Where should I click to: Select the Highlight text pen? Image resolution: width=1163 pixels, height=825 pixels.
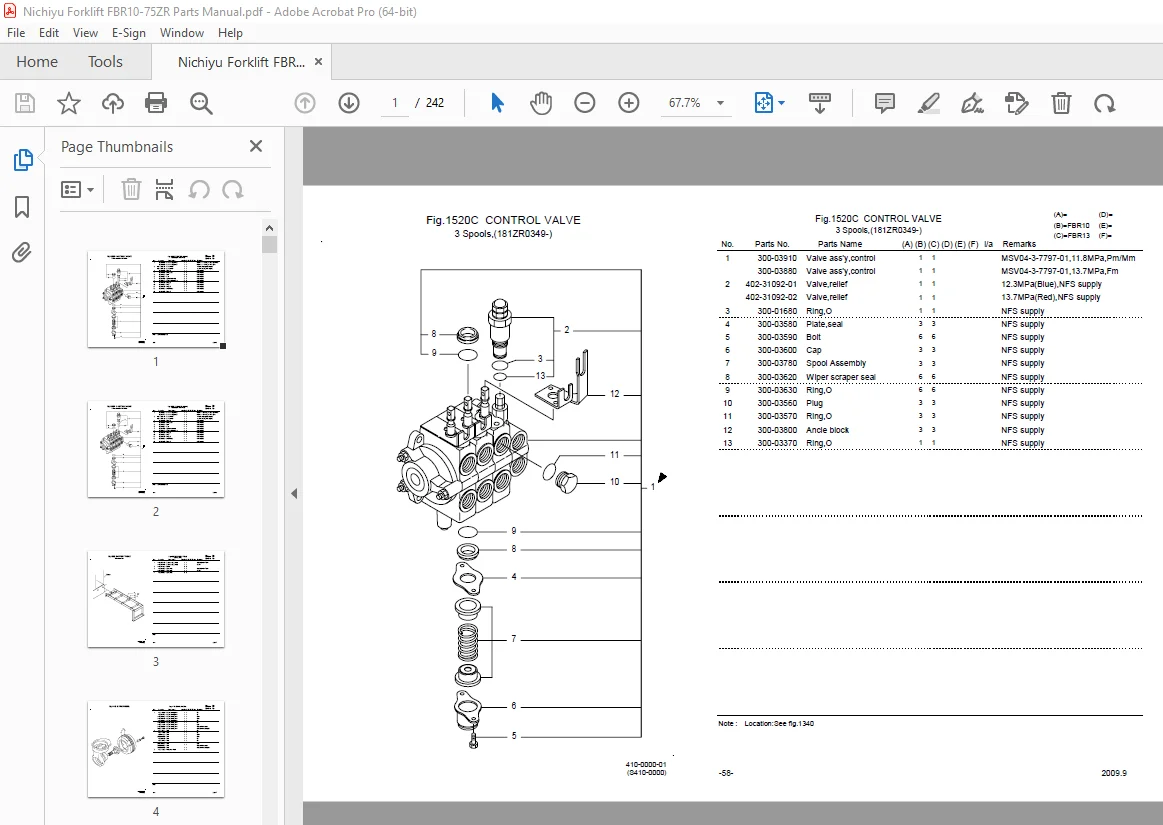[x=929, y=103]
